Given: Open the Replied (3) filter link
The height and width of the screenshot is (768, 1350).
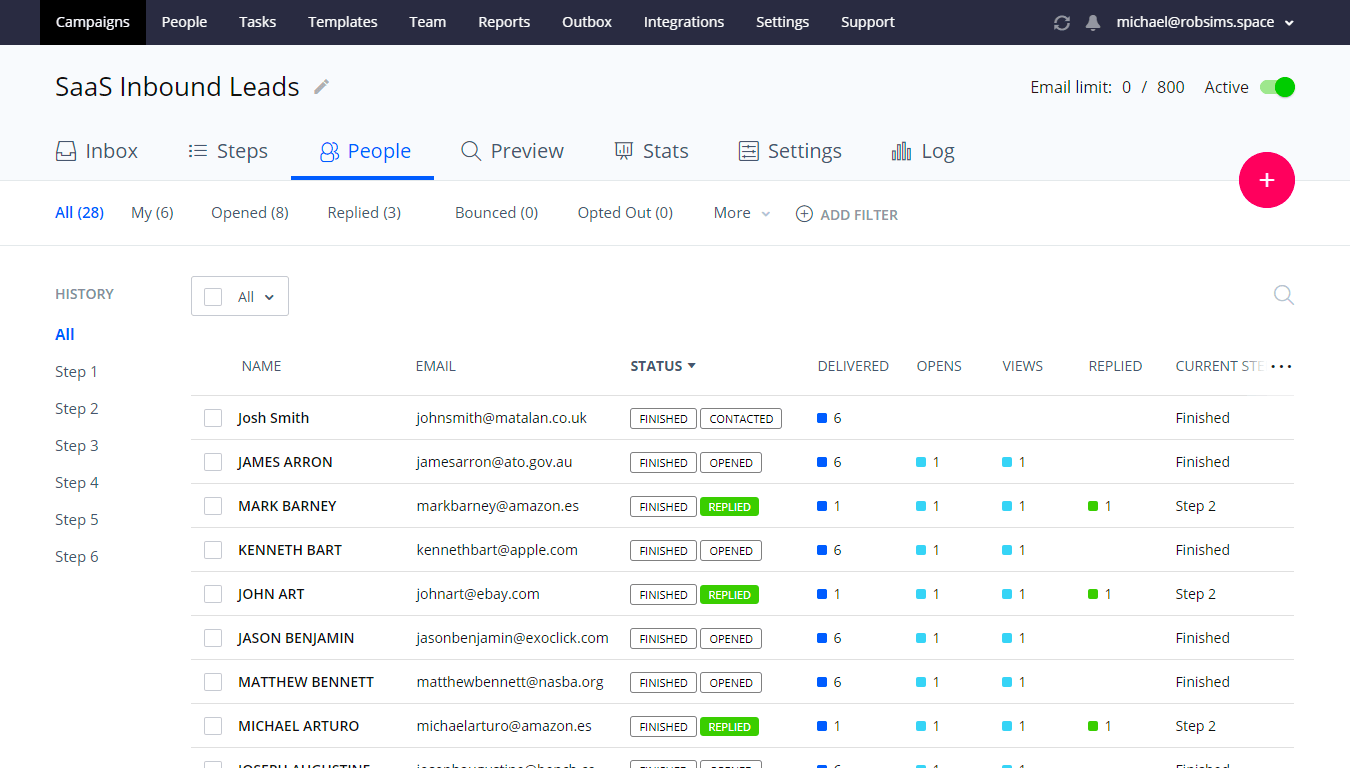Looking at the screenshot, I should point(363,213).
